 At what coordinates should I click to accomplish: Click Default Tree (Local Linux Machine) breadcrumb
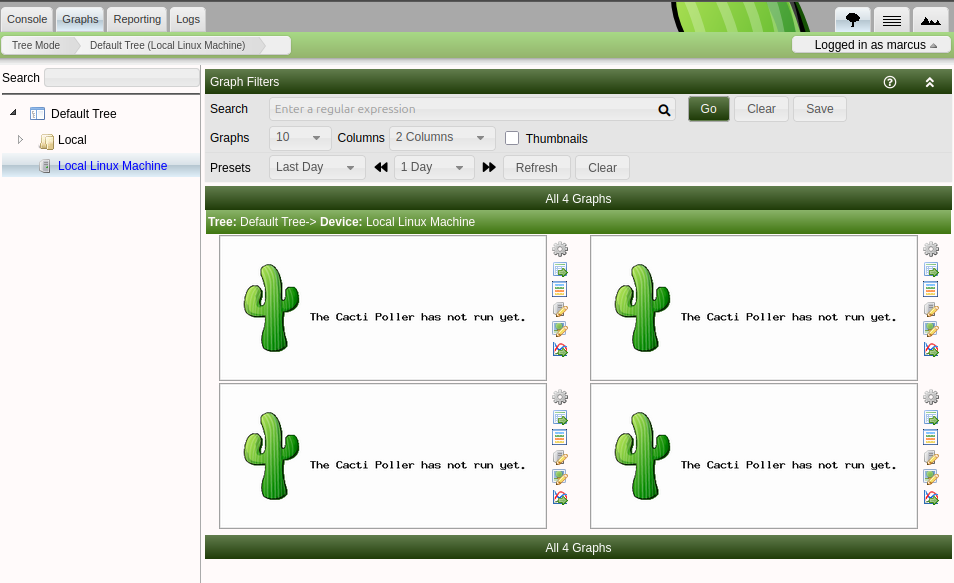(x=167, y=46)
